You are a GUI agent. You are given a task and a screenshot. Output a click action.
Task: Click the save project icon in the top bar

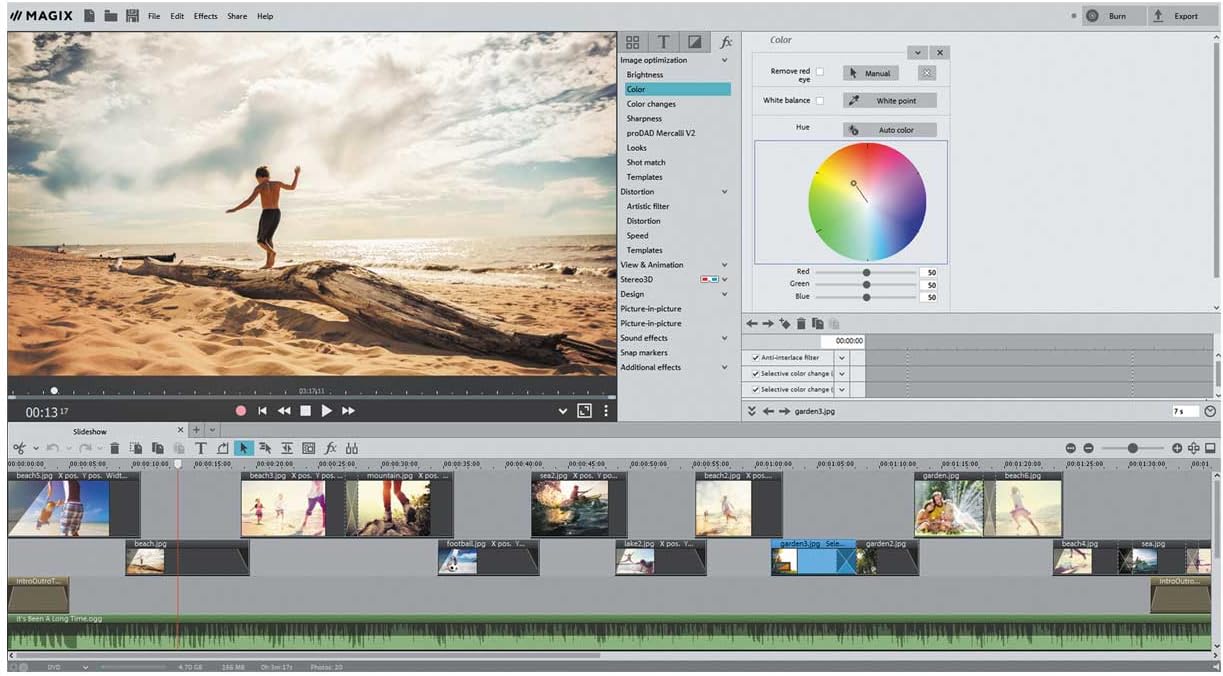click(x=132, y=16)
